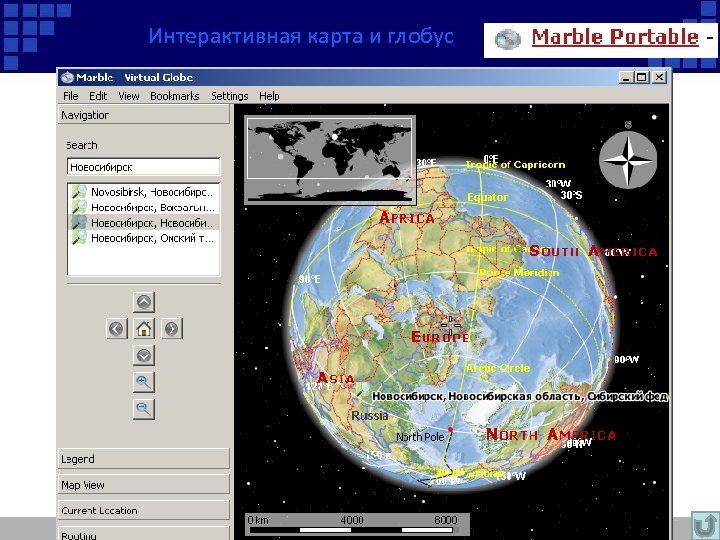Expand the Routing panel

(144, 534)
